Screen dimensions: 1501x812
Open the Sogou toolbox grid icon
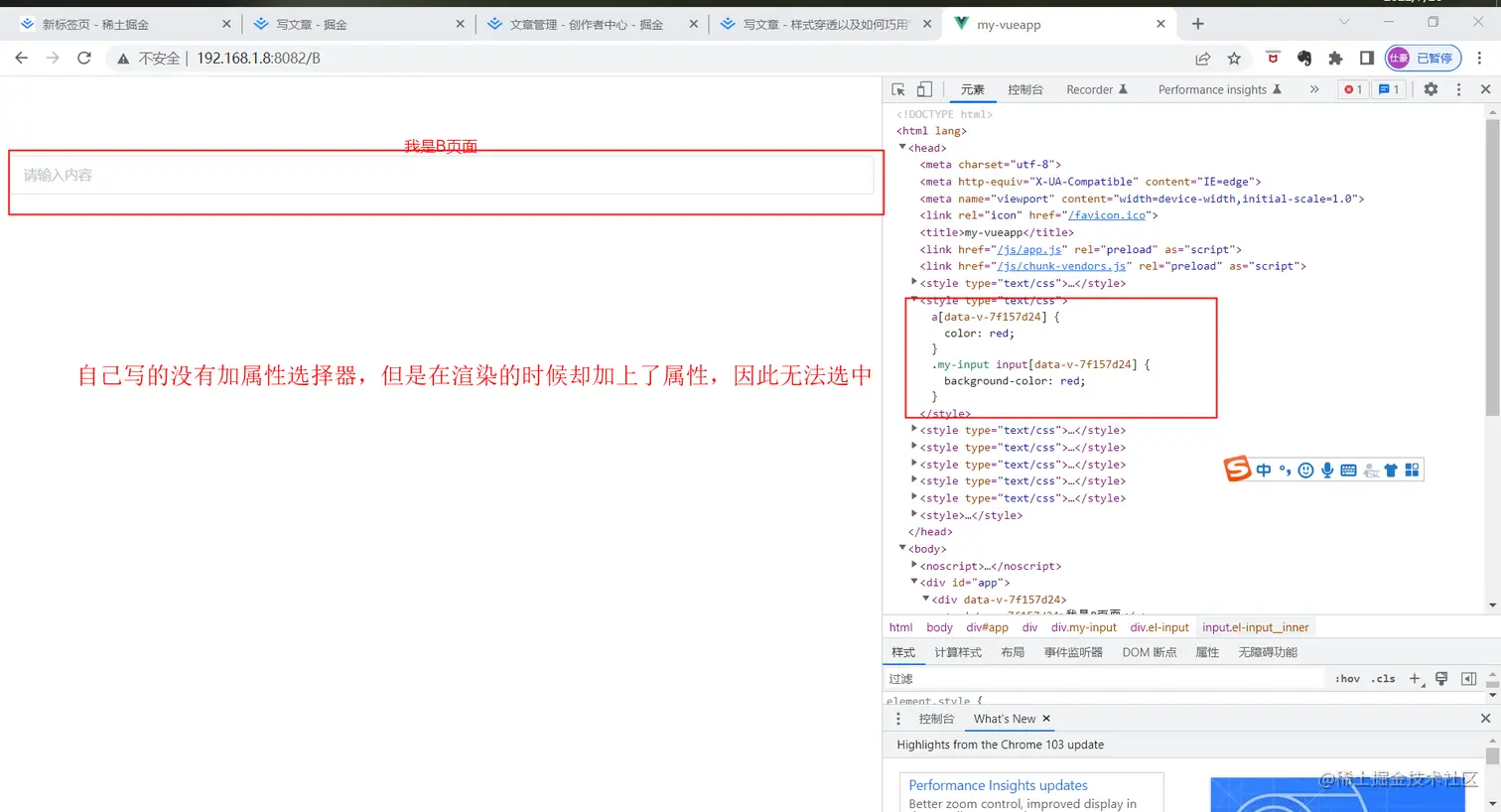(x=1412, y=471)
